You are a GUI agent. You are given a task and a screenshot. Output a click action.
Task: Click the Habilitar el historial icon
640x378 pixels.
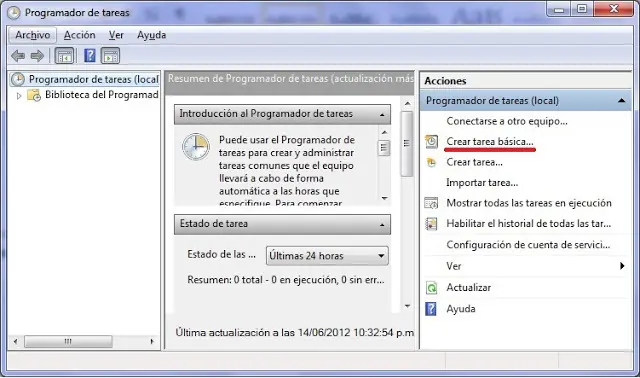coord(431,224)
